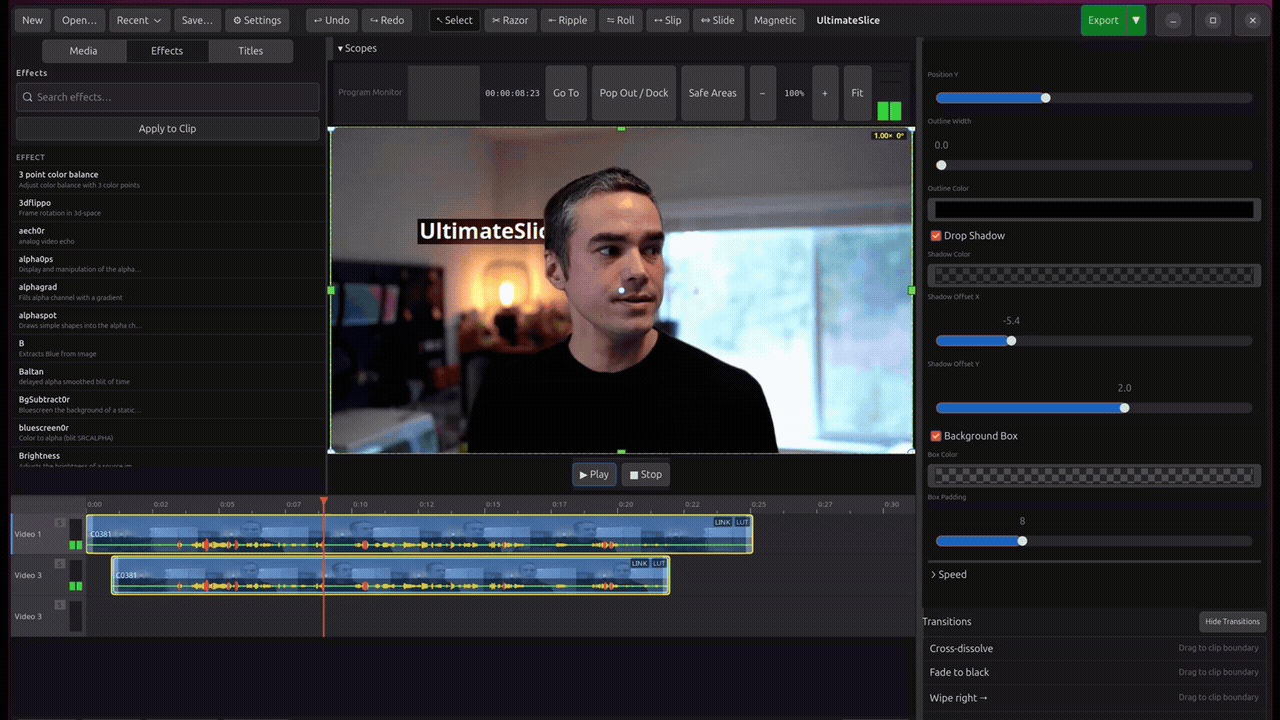Image resolution: width=1280 pixels, height=720 pixels.
Task: Activate the Ripple edit tool
Action: click(x=568, y=20)
